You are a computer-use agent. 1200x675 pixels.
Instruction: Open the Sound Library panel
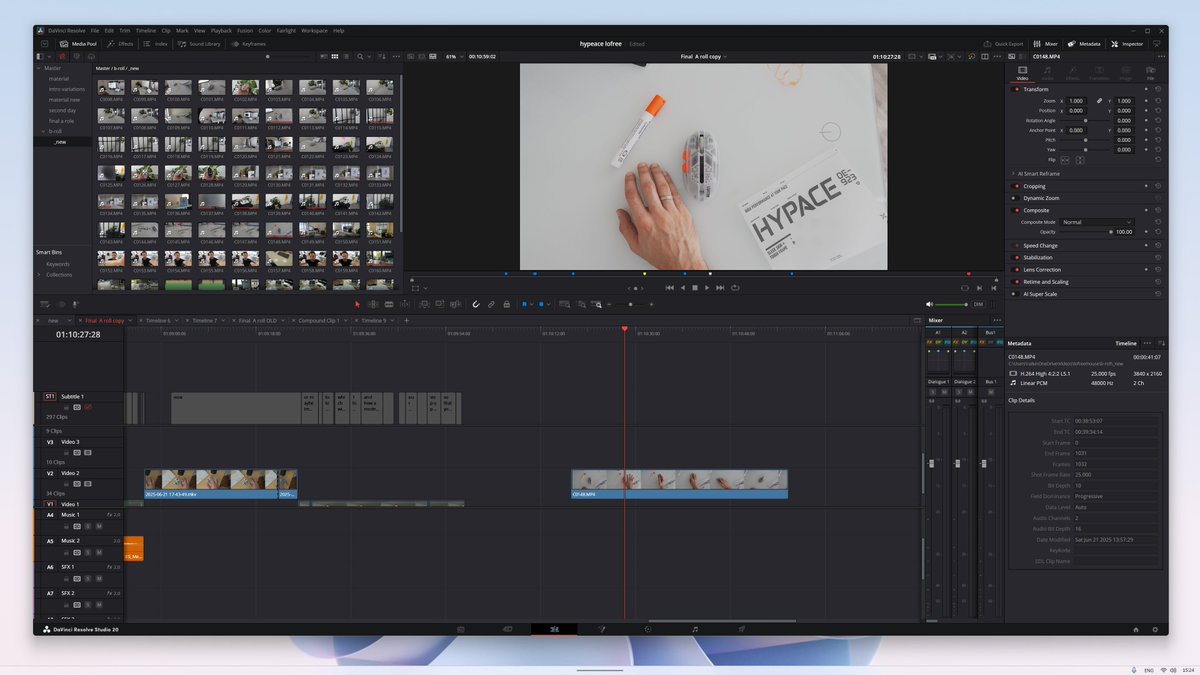pos(200,44)
